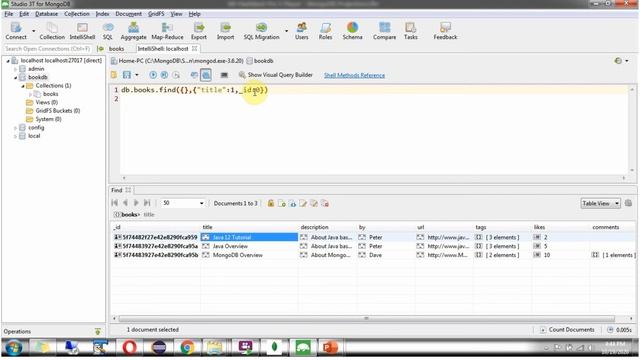Go to next page of results

point(136,203)
